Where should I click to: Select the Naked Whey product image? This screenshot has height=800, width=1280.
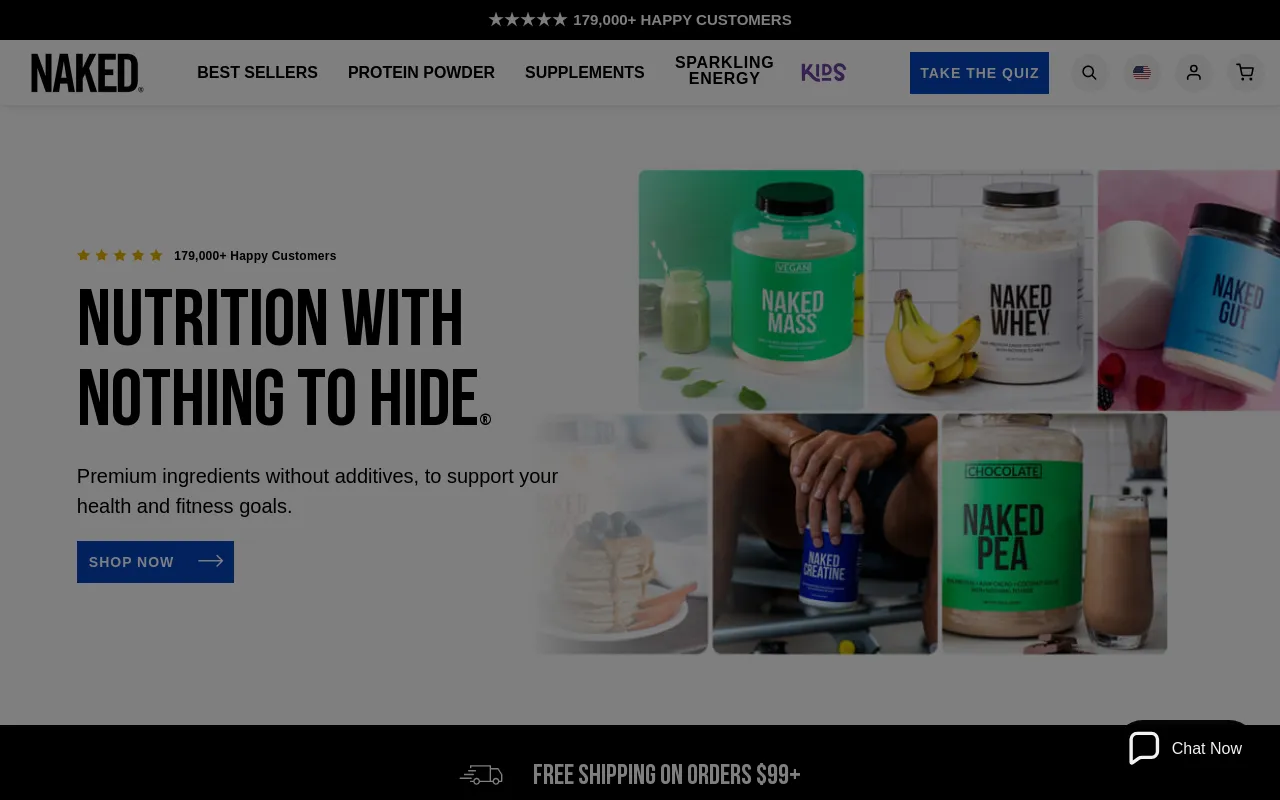pyautogui.click(x=980, y=289)
